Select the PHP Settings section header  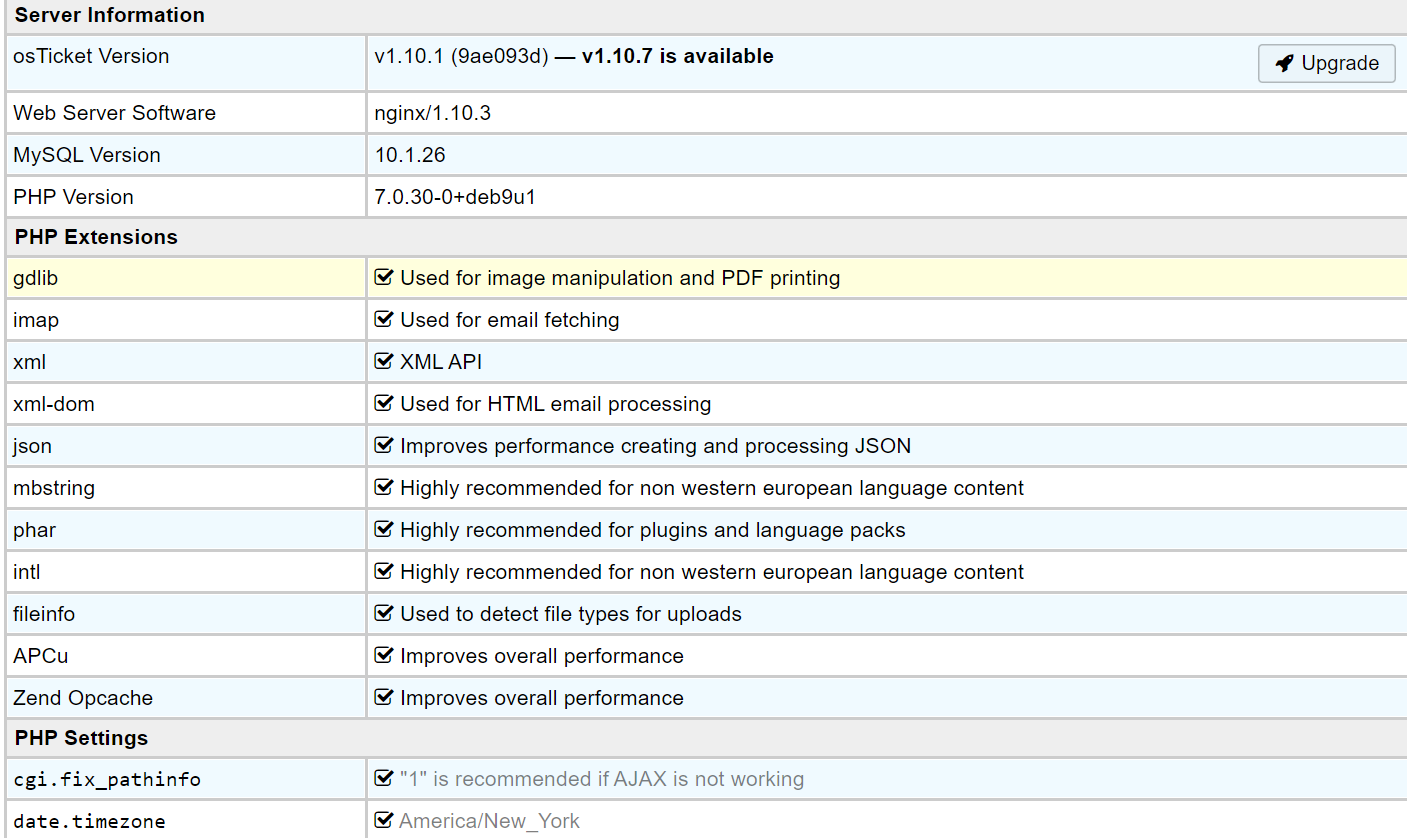[x=81, y=738]
